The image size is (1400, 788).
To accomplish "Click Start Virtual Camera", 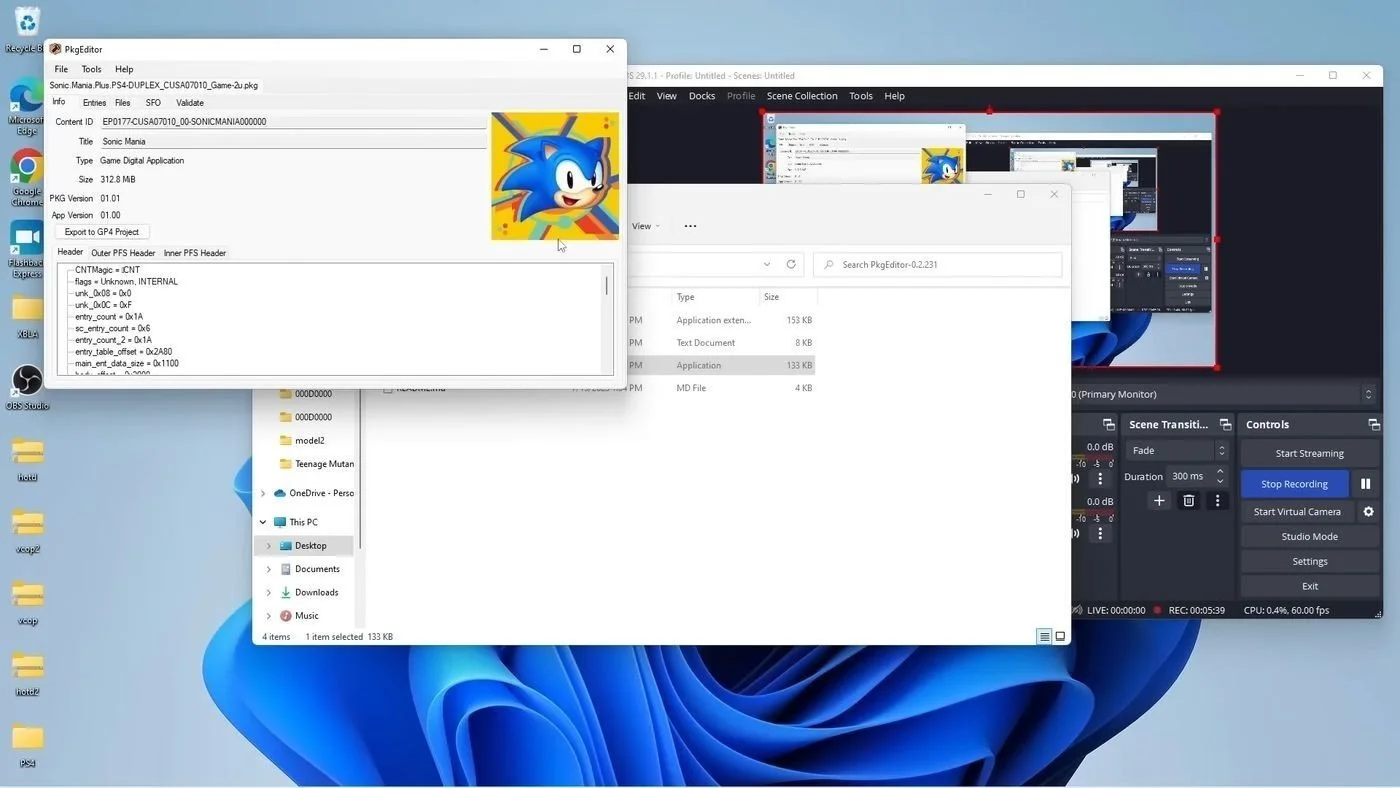I will [x=1297, y=511].
